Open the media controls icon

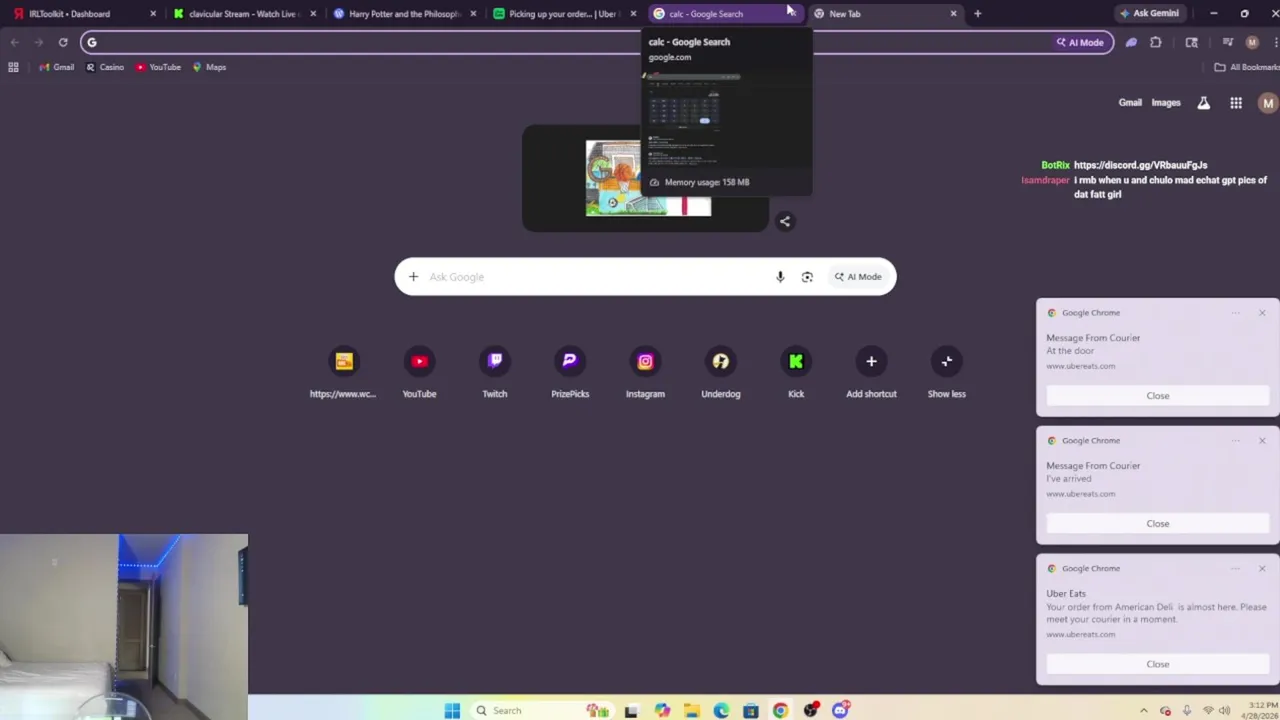pos(1228,42)
